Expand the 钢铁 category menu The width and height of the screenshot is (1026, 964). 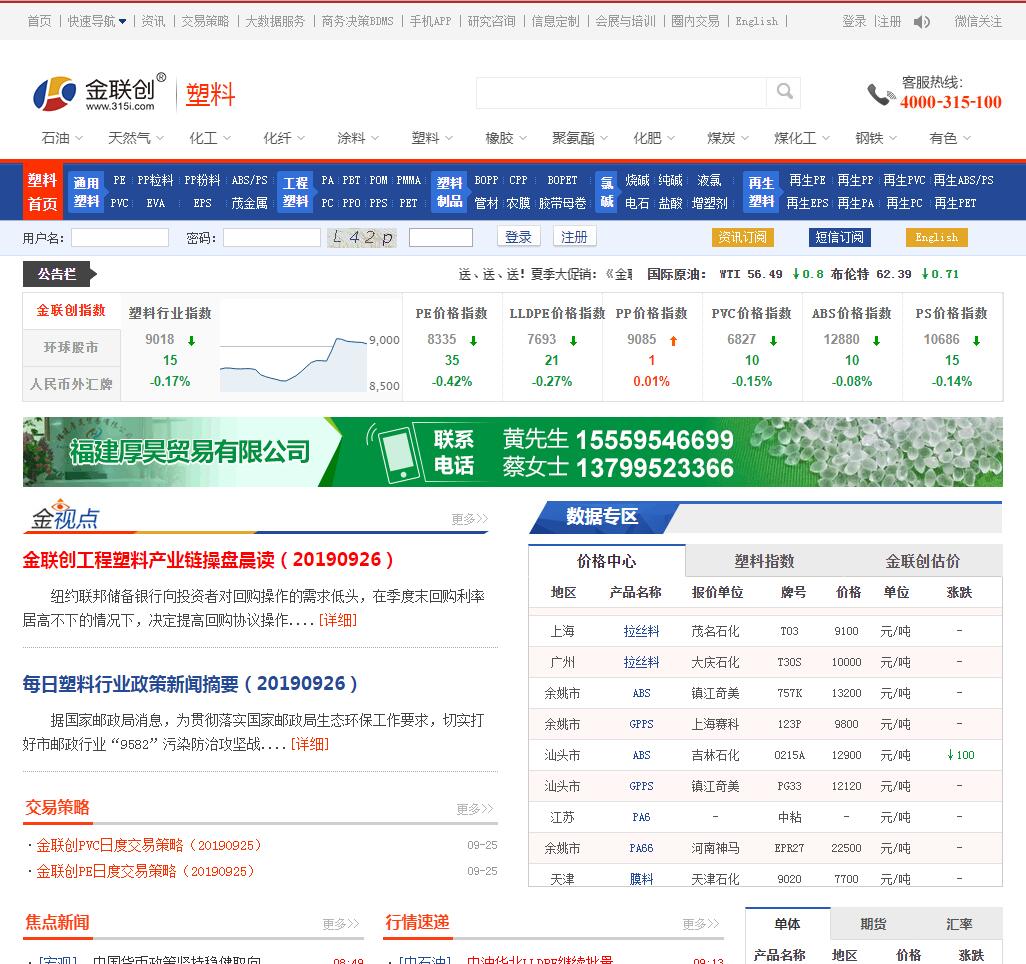(x=876, y=138)
